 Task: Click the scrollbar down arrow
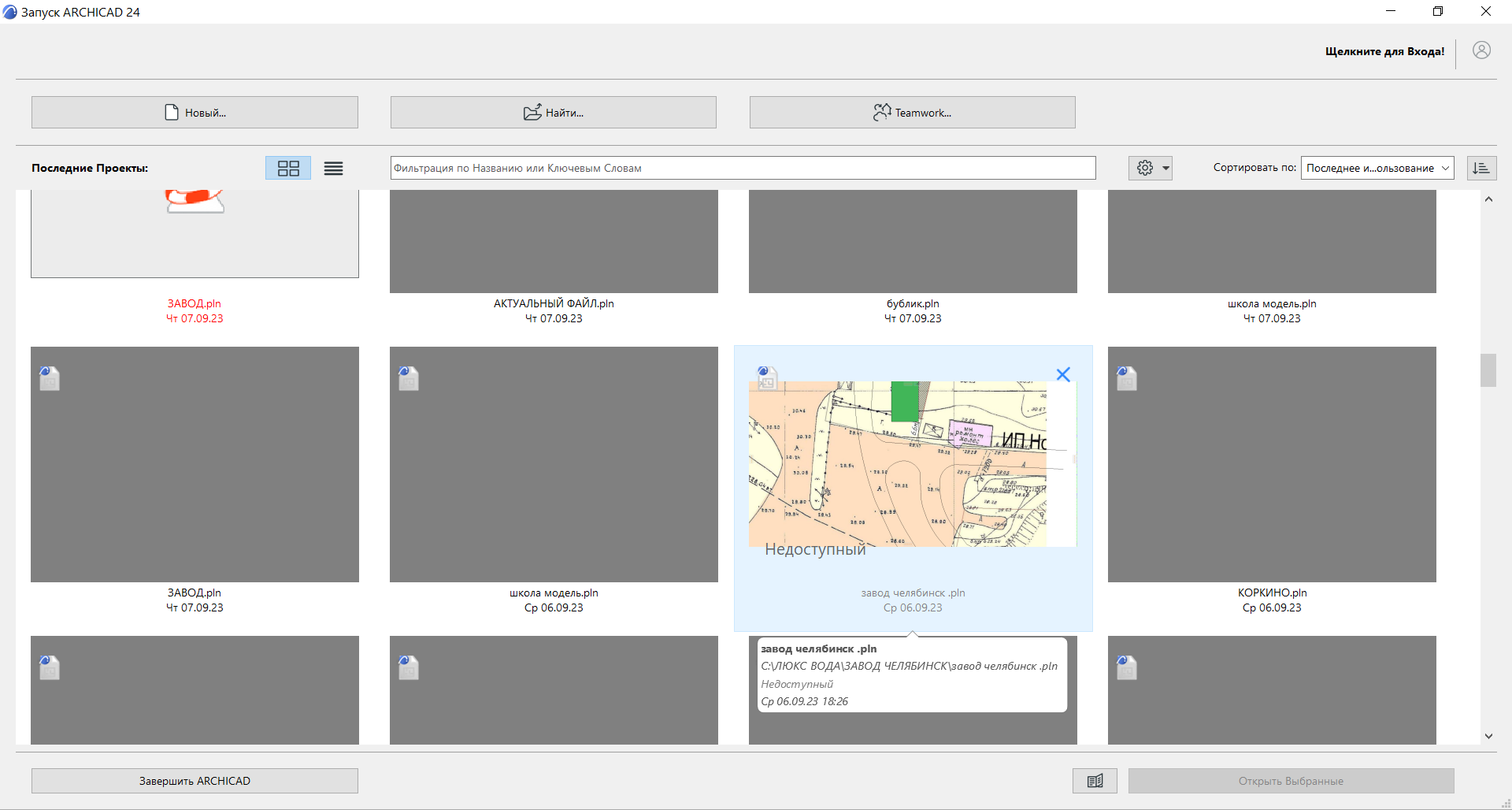point(1488,736)
